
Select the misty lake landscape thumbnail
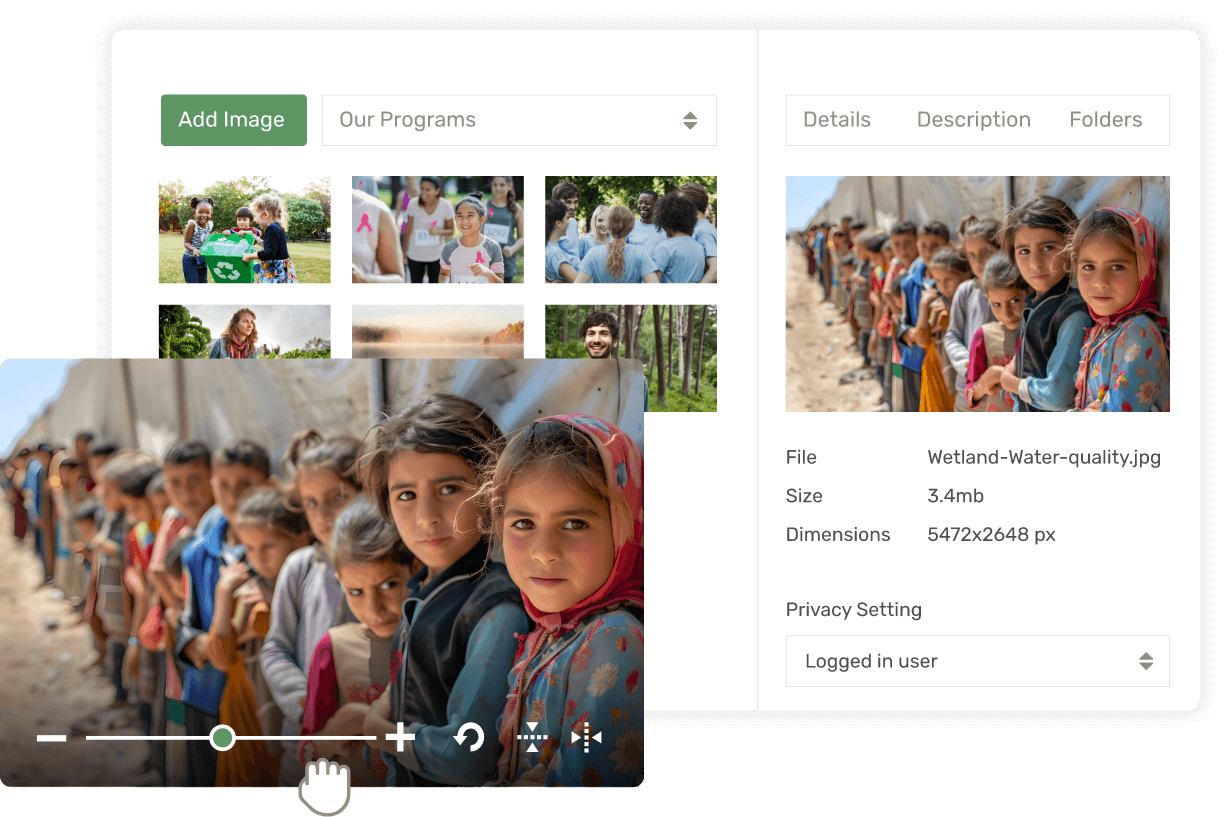(438, 332)
